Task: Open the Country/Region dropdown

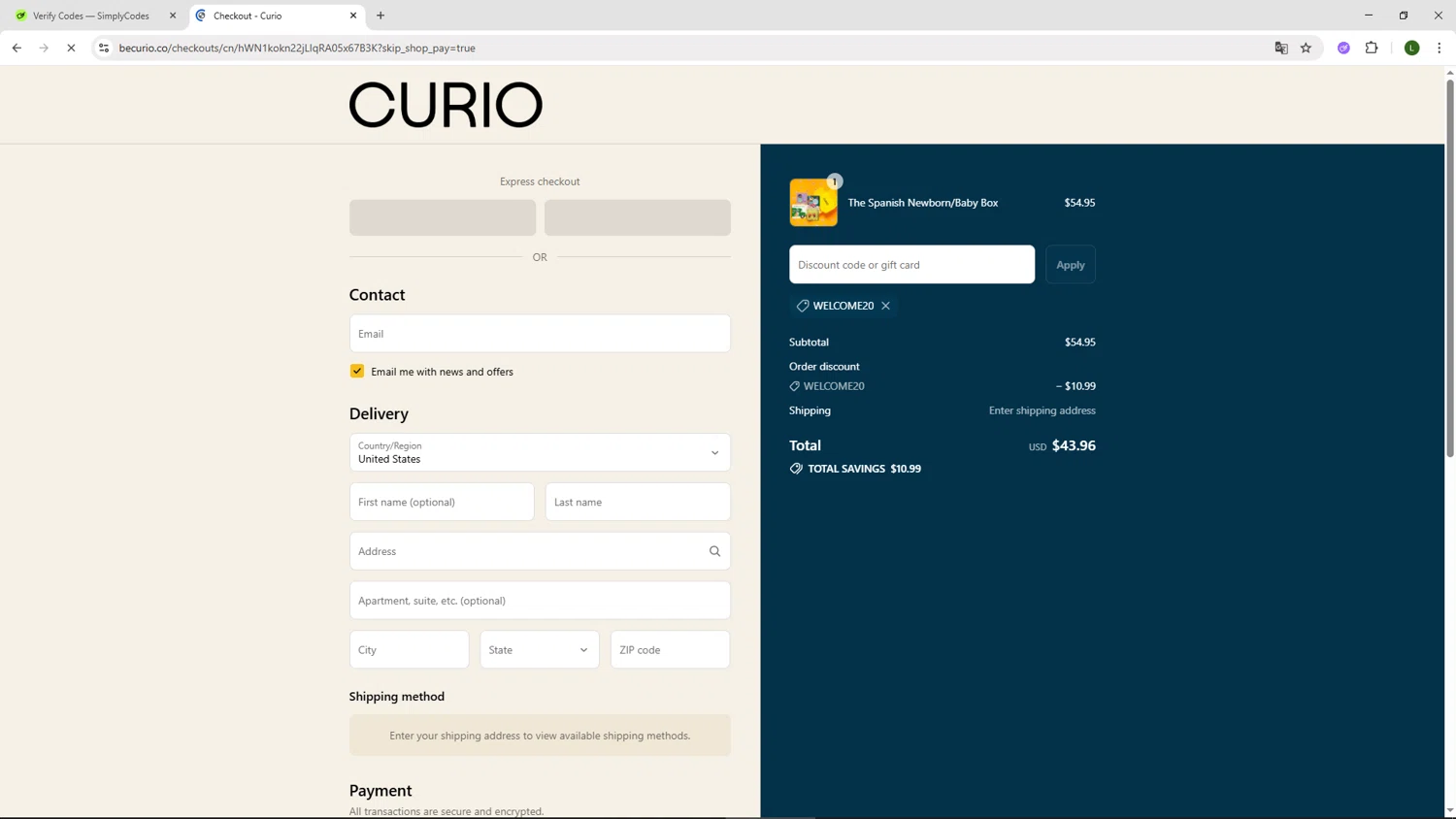Action: pyautogui.click(x=540, y=452)
